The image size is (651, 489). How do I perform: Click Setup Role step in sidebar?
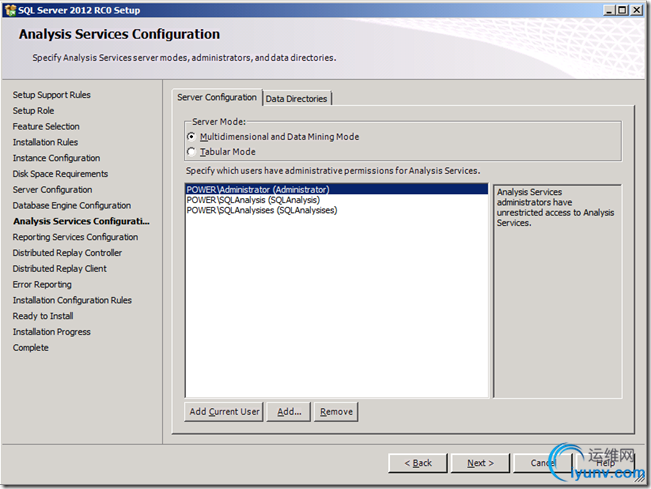click(33, 111)
